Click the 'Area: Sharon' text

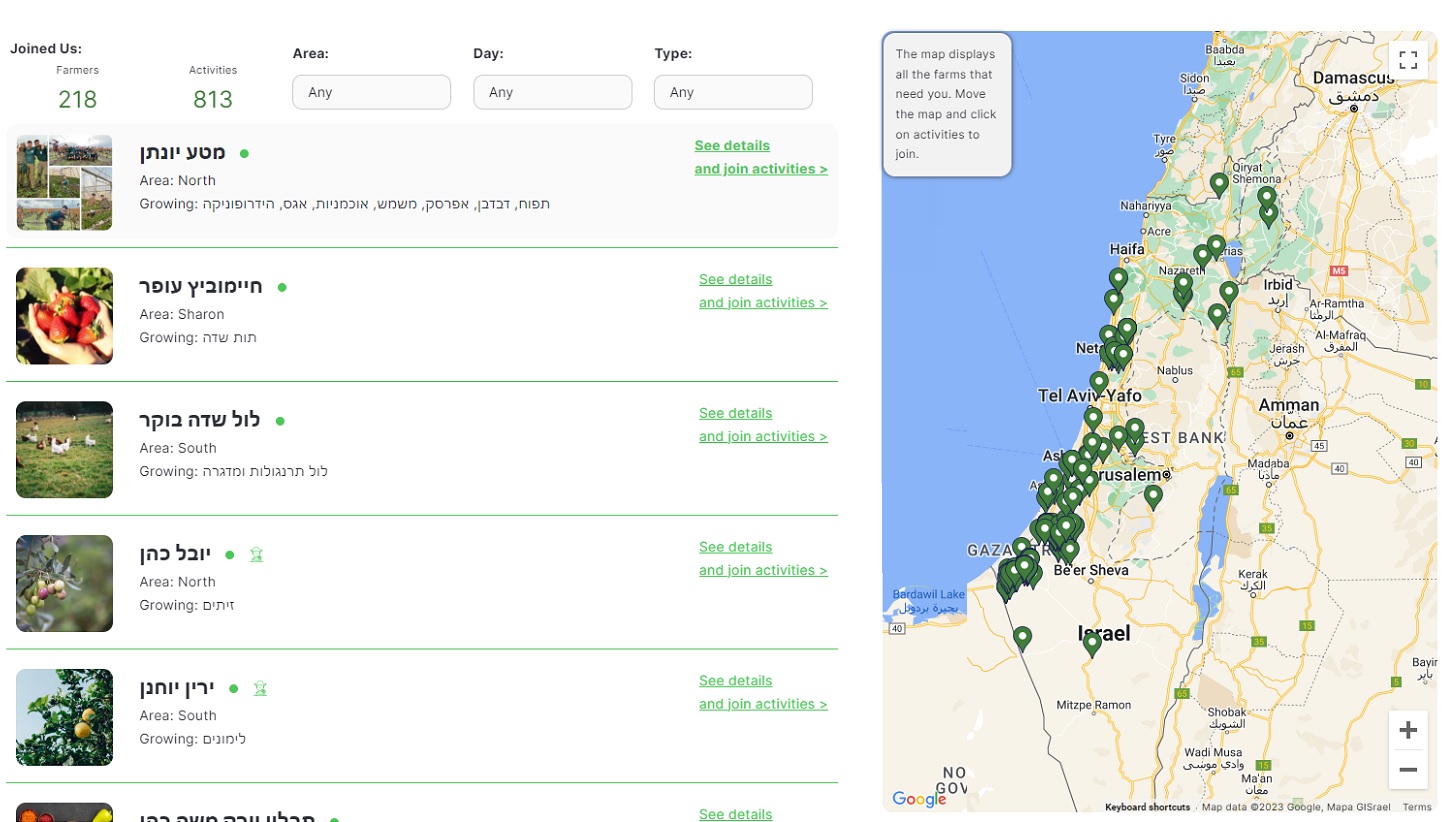182,314
